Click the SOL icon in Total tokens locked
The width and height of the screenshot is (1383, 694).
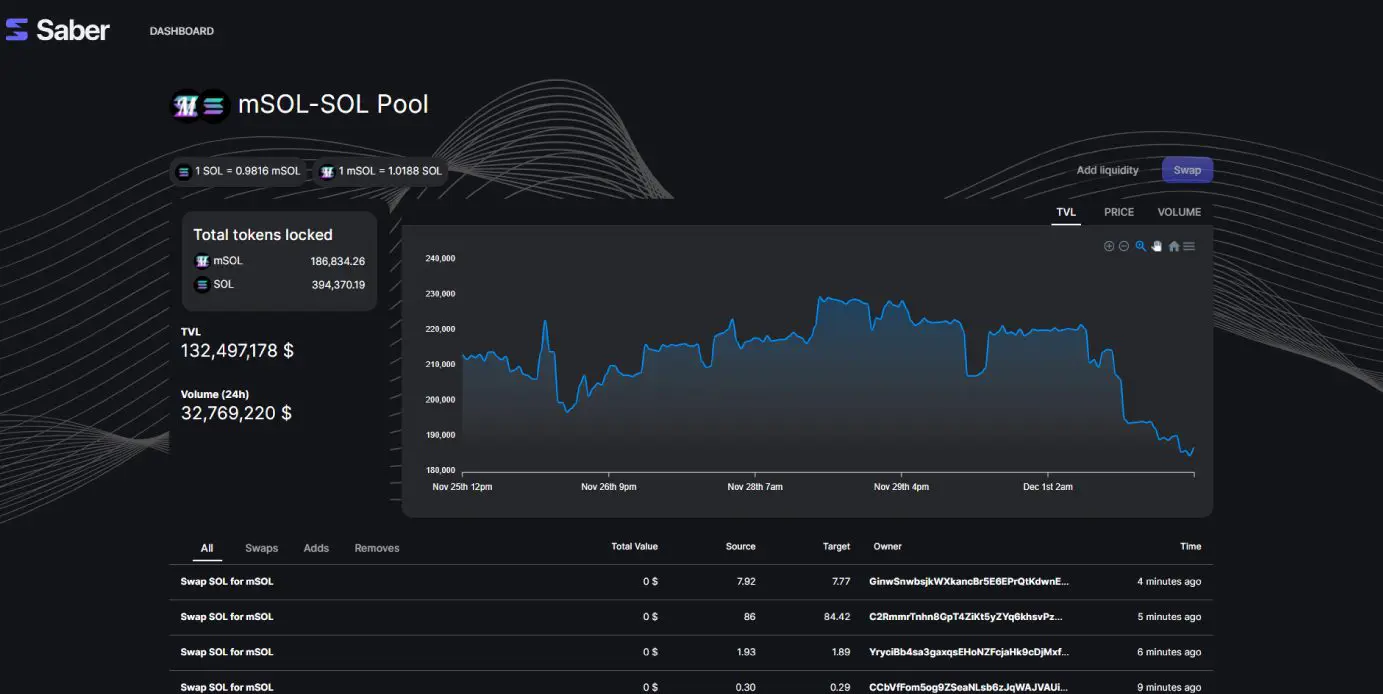[202, 285]
